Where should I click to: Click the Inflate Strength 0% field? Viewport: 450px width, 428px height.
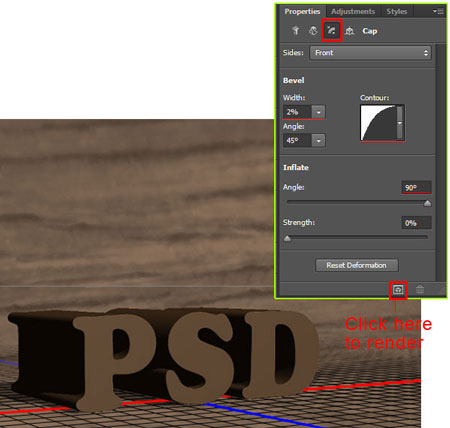click(x=417, y=223)
